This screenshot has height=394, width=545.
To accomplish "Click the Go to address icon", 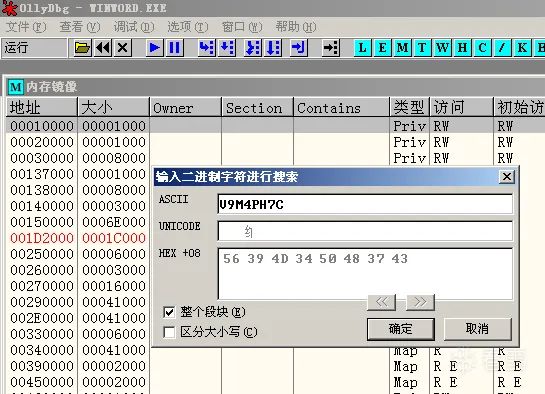I will [330, 48].
